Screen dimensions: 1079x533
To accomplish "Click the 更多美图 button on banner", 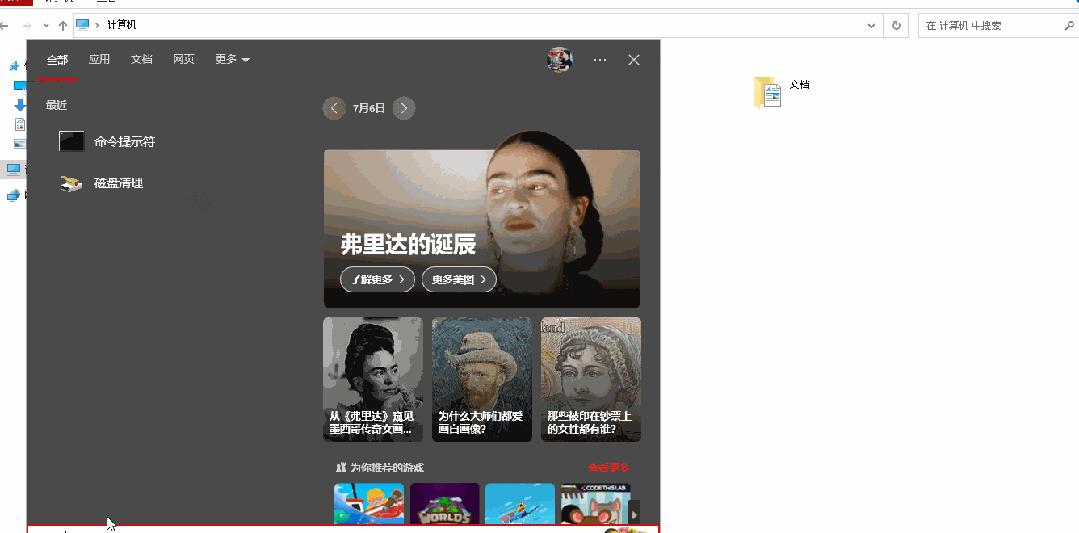I will [x=459, y=279].
